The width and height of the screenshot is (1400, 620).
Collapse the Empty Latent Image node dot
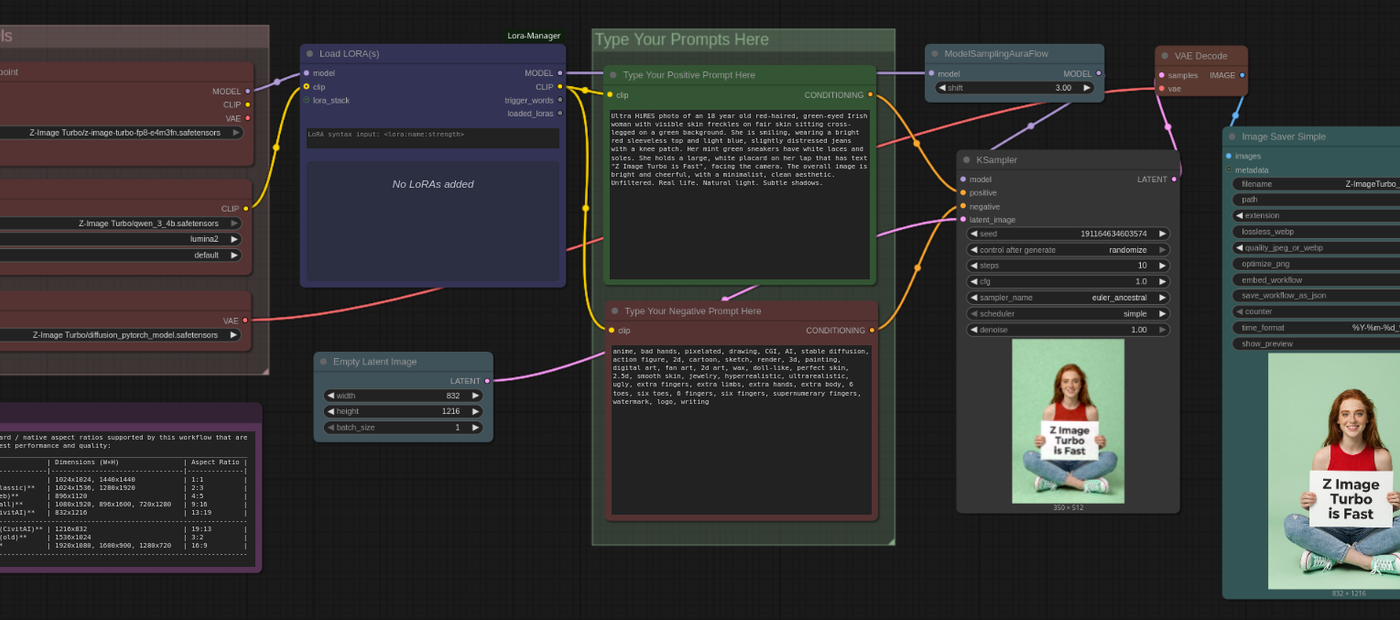tap(323, 362)
